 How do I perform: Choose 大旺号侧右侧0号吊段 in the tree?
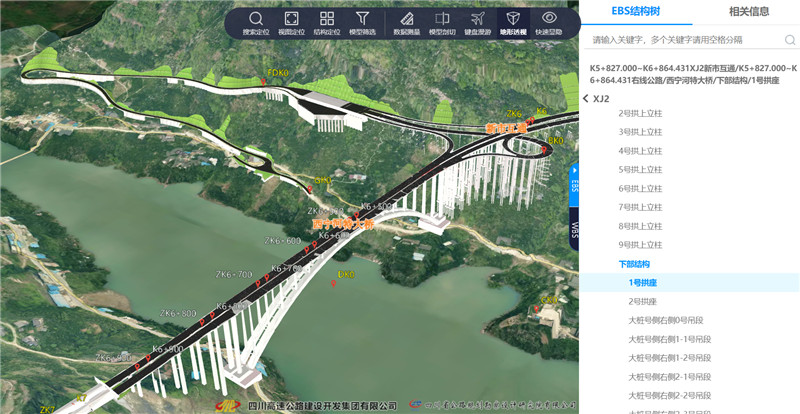(669, 320)
